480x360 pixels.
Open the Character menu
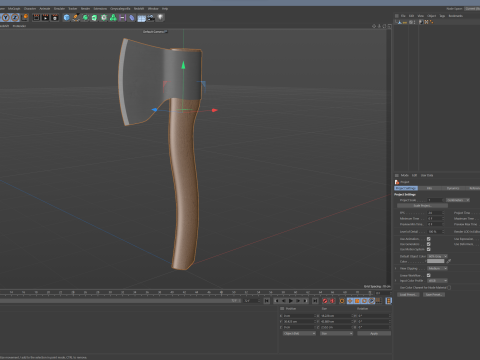(x=30, y=8)
